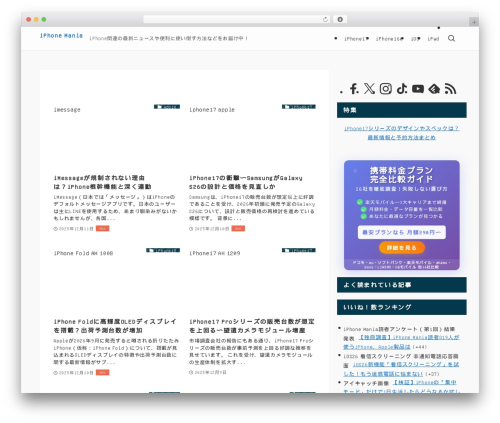
Task: Click the 'いいね！数ランキング' section header
Action: click(402, 307)
